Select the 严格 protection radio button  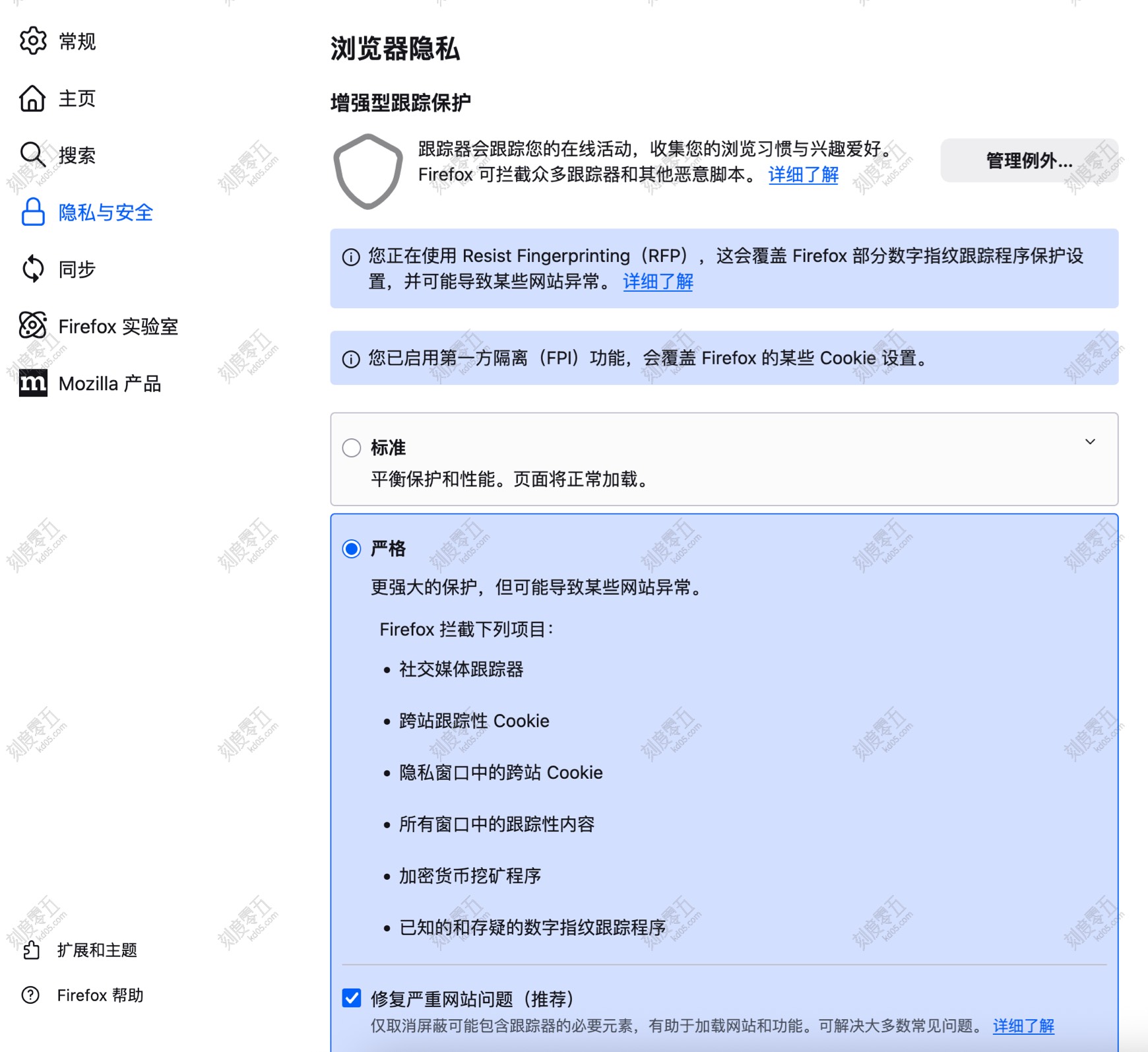click(x=352, y=548)
